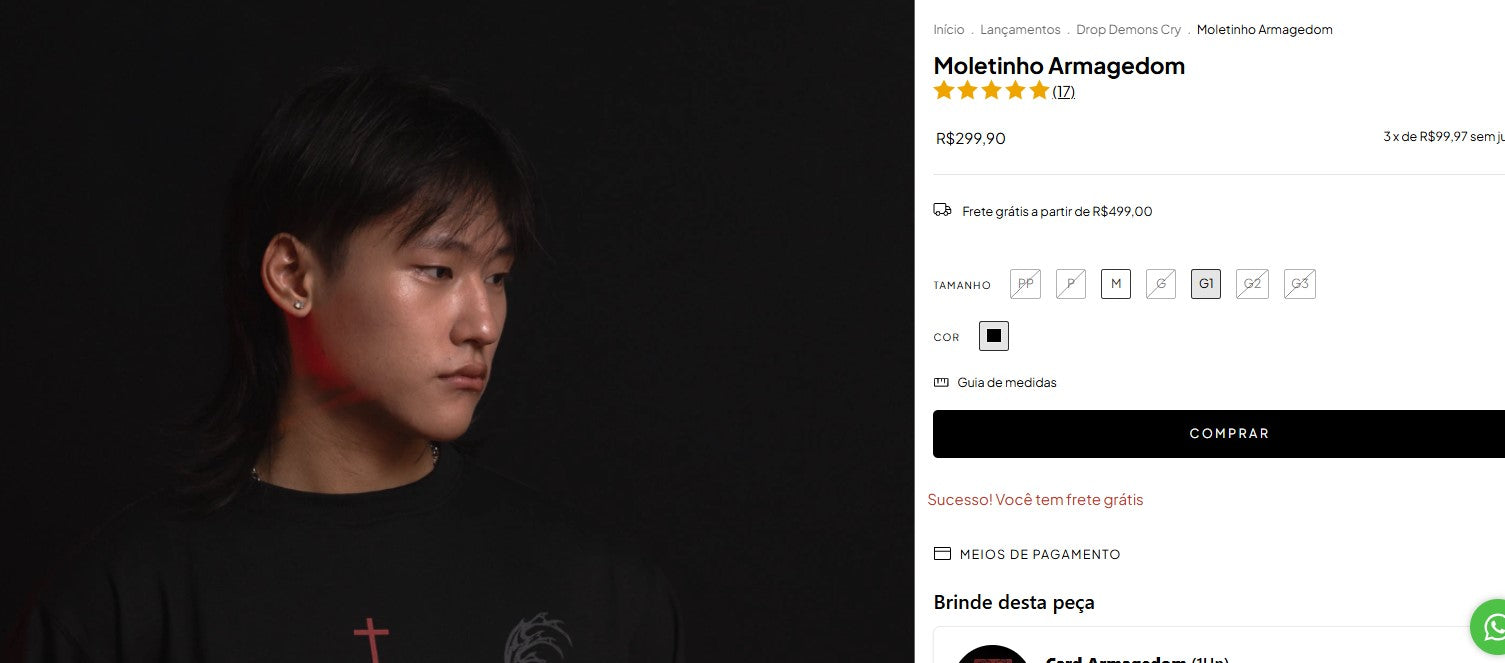Select size M

pyautogui.click(x=1116, y=284)
